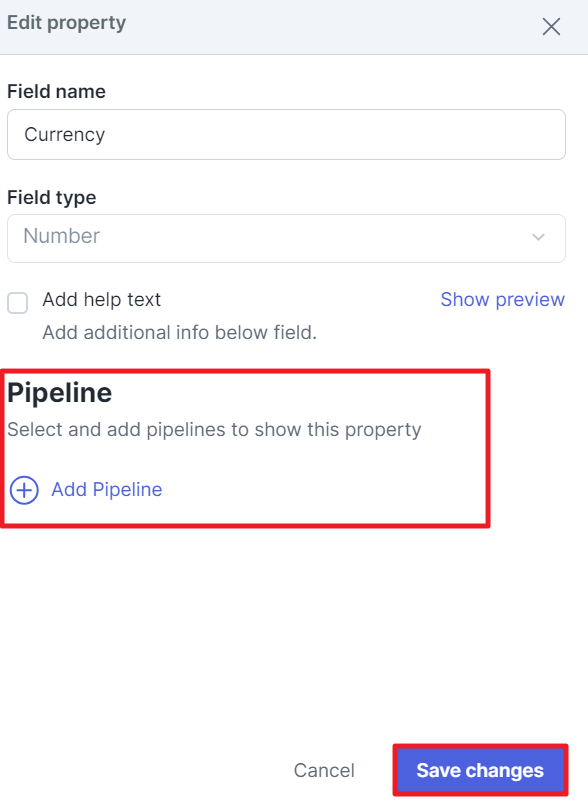Enable the Add help text checkbox

click(17, 303)
